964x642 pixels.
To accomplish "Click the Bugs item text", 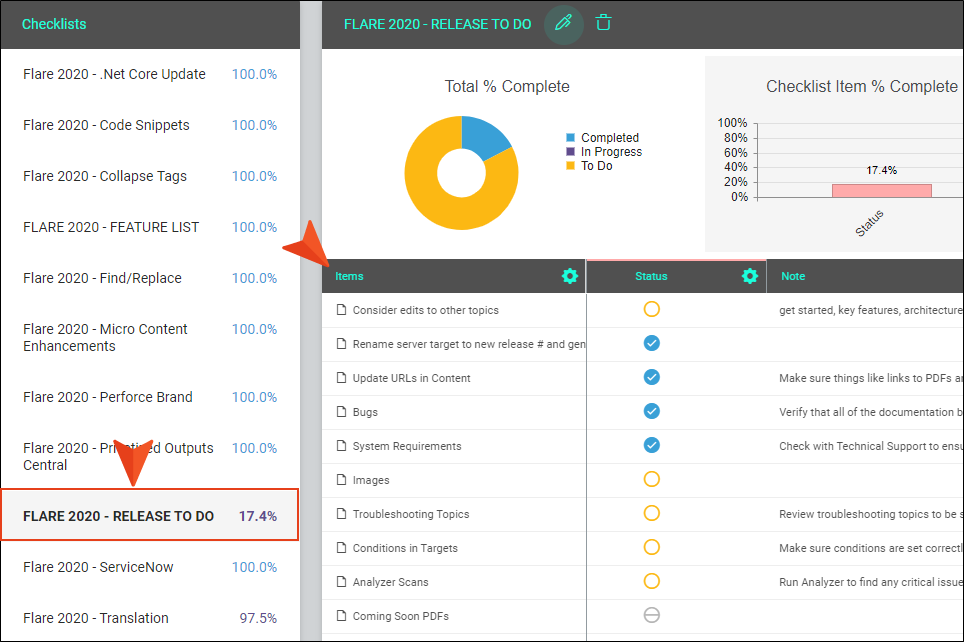I will coord(365,412).
